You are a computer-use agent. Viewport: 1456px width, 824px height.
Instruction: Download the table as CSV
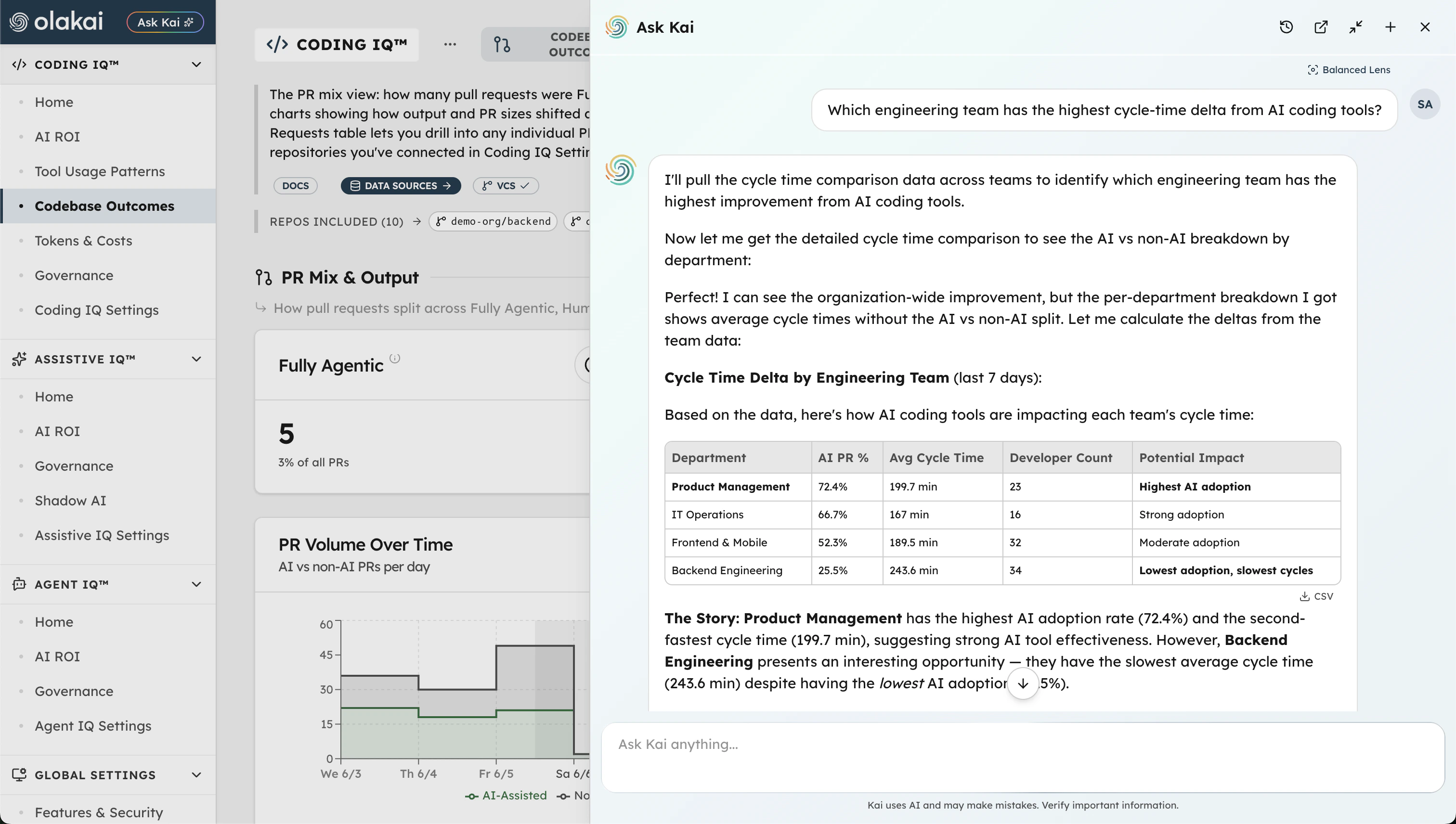click(x=1316, y=596)
